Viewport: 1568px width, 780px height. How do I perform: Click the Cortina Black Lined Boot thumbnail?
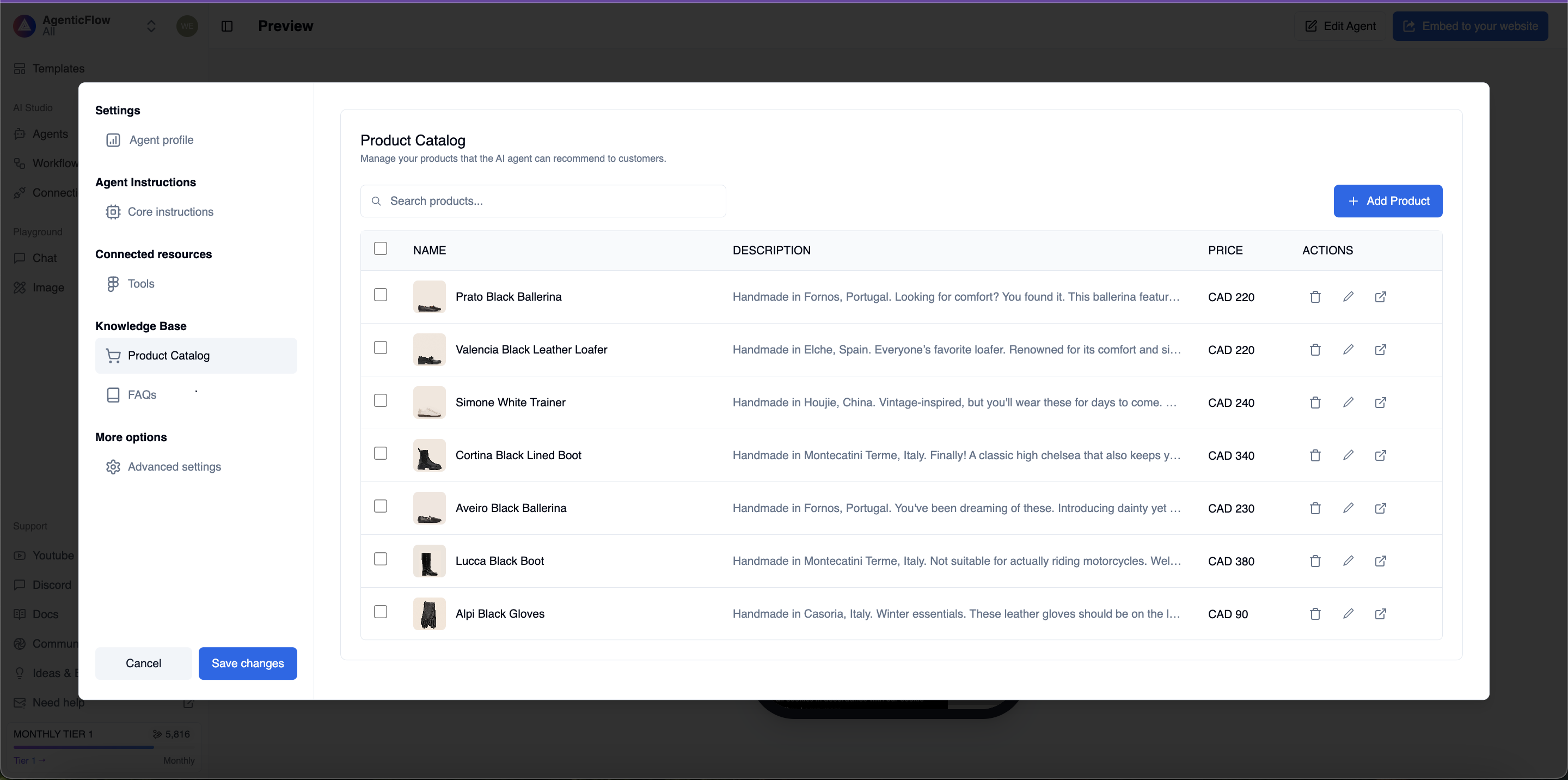(429, 455)
